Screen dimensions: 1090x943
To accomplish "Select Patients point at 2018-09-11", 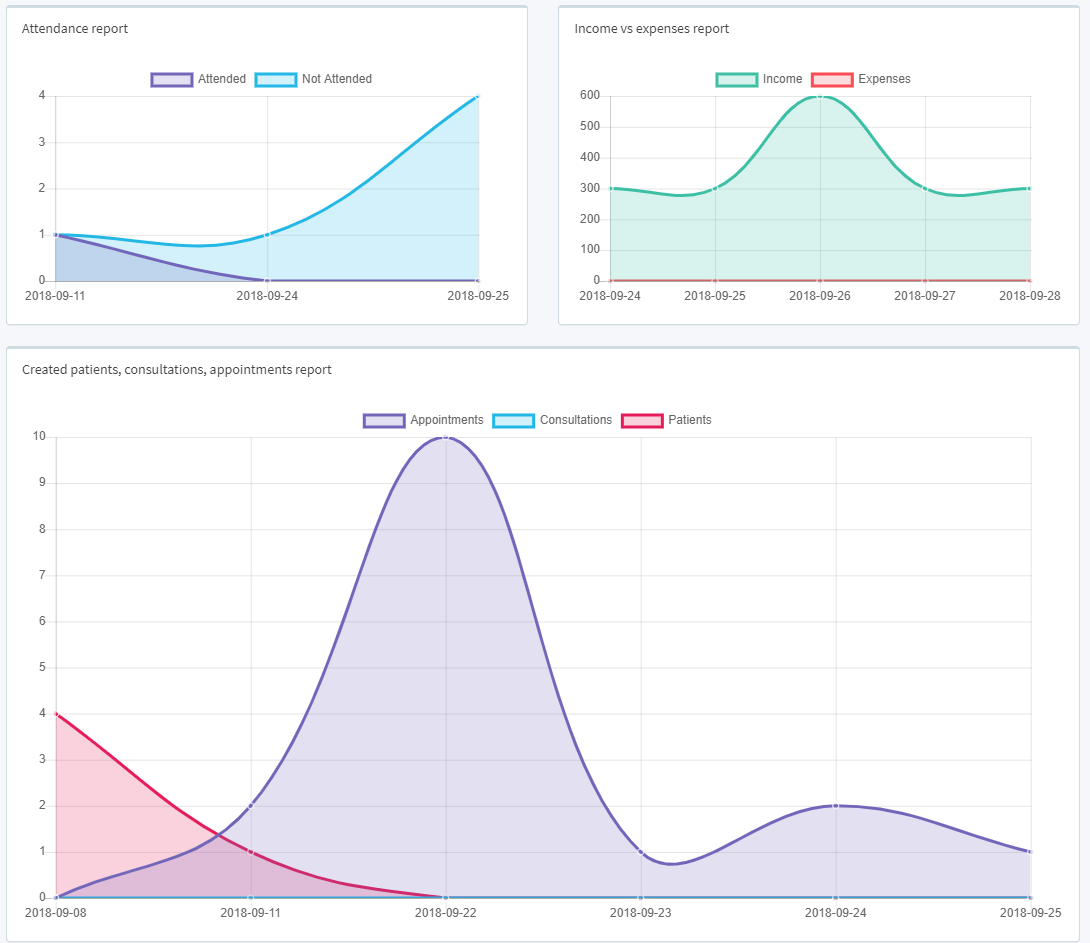I will click(251, 852).
